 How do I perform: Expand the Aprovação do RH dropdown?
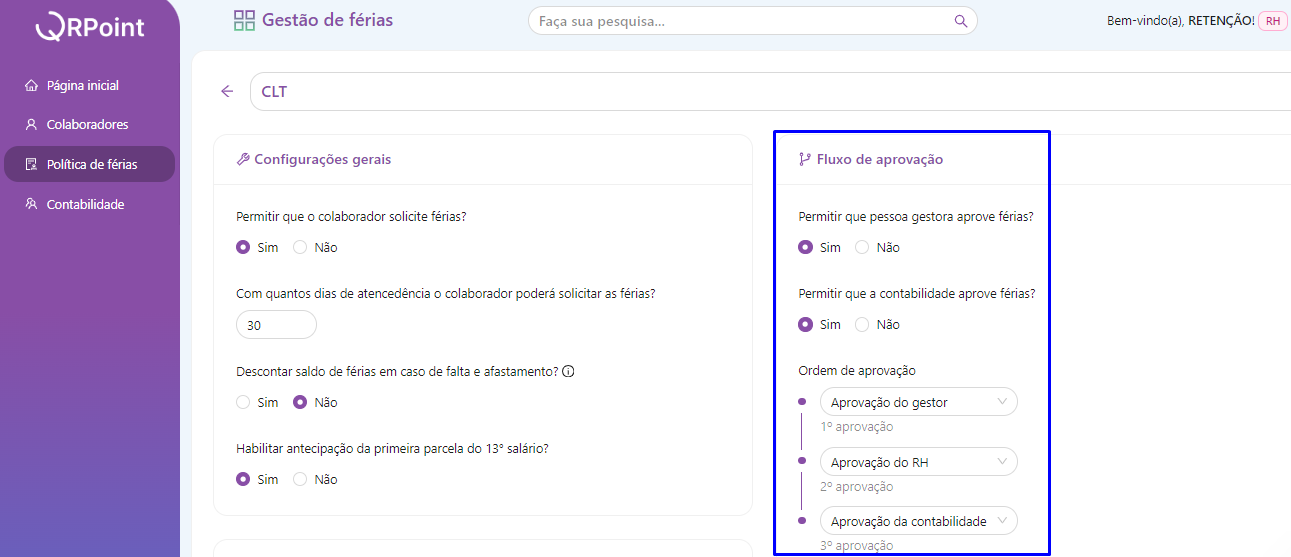918,461
